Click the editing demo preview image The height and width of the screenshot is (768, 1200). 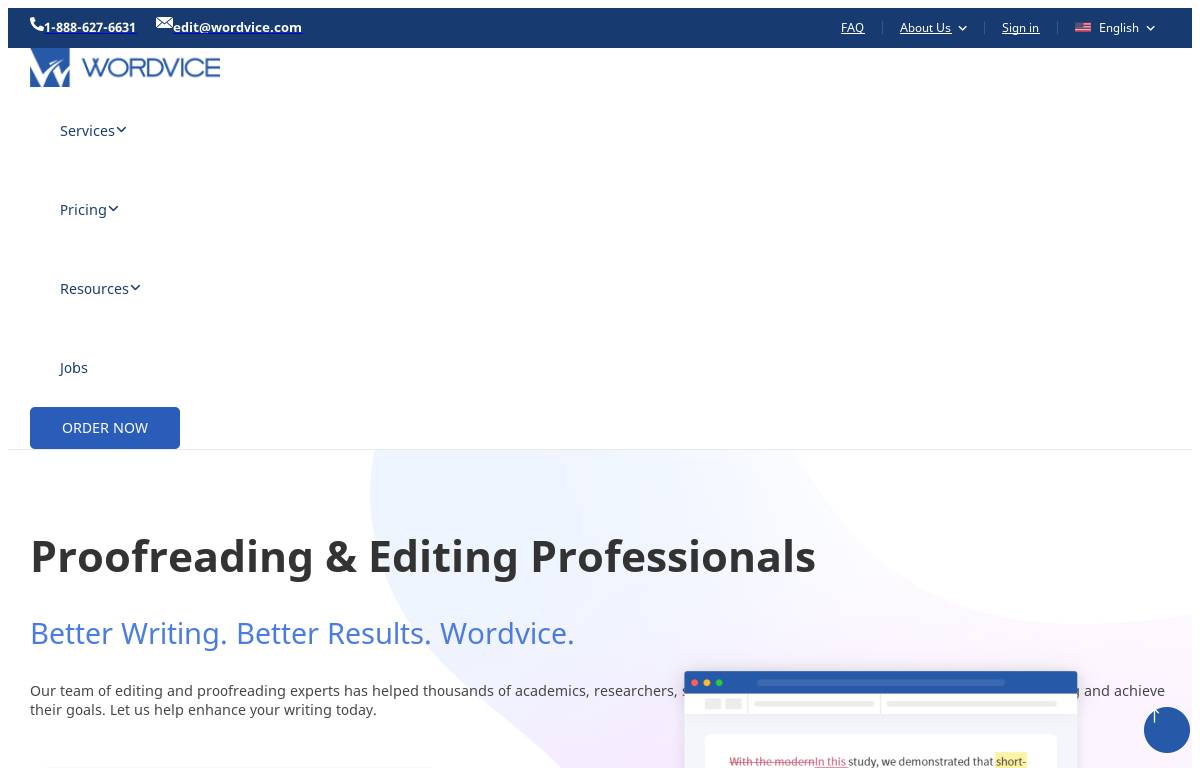pyautogui.click(x=880, y=725)
